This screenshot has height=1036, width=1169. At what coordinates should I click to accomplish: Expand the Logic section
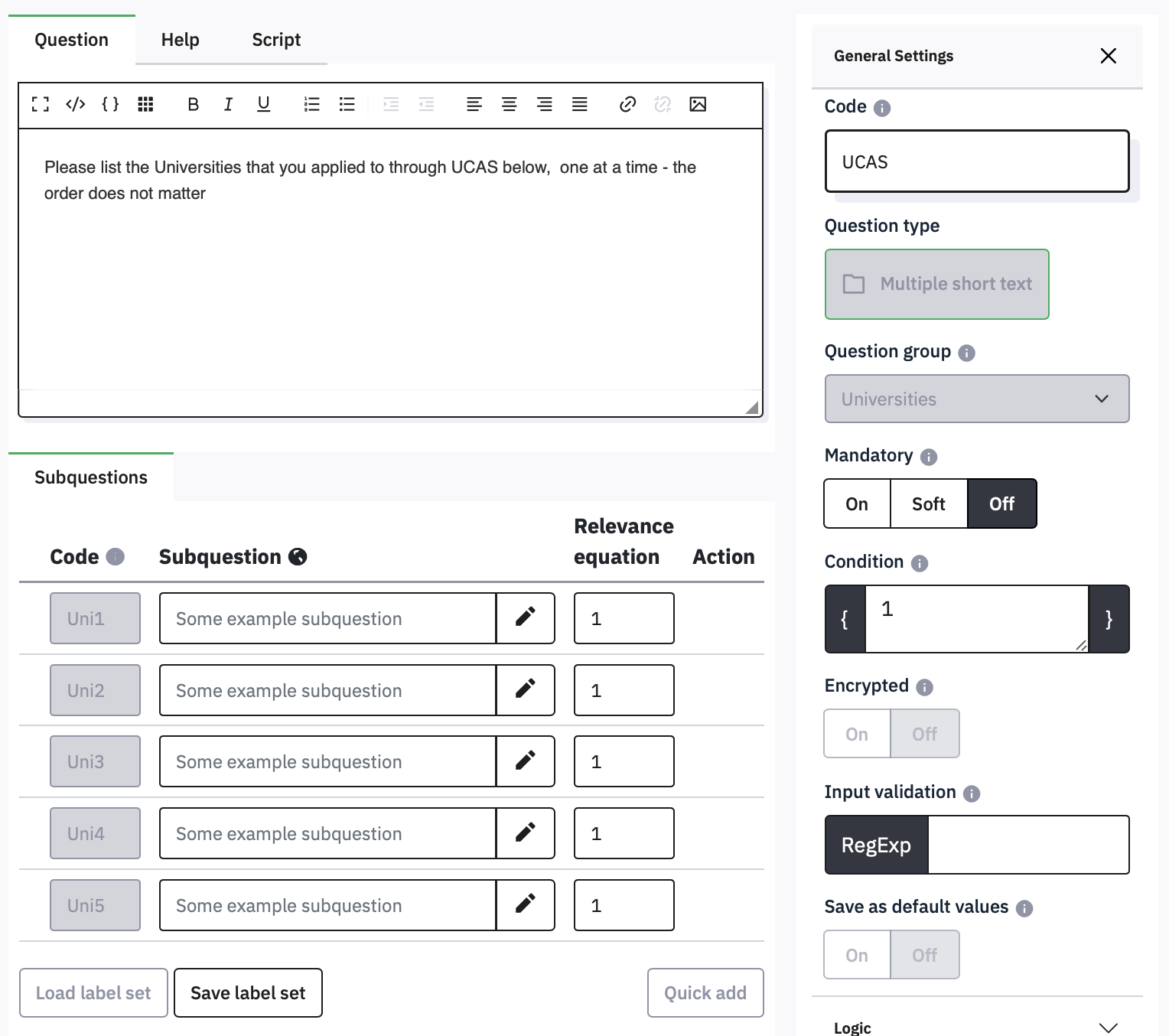coord(1108,1027)
